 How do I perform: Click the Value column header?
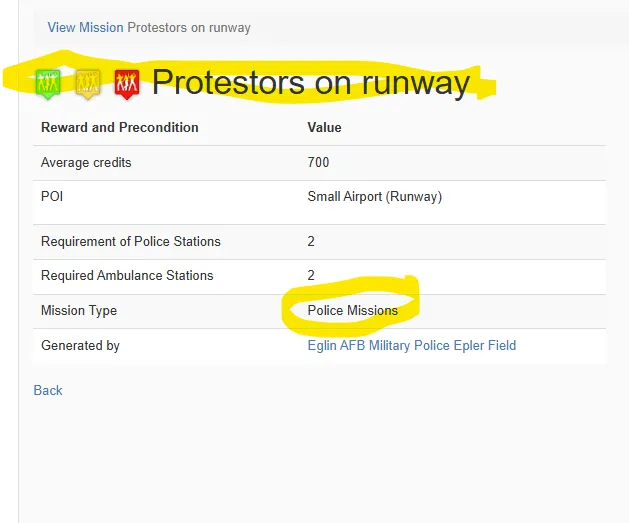(325, 128)
